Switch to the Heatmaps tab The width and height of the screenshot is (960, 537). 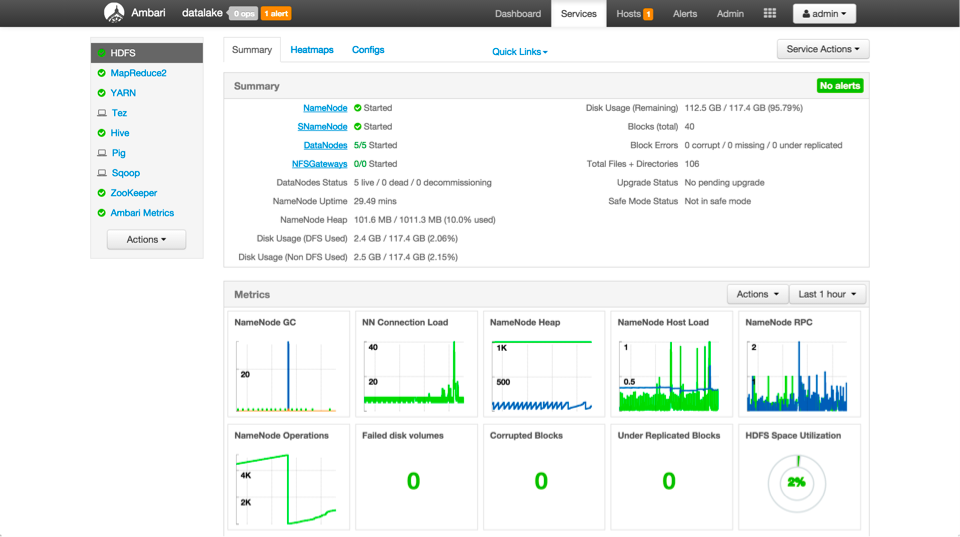point(312,50)
